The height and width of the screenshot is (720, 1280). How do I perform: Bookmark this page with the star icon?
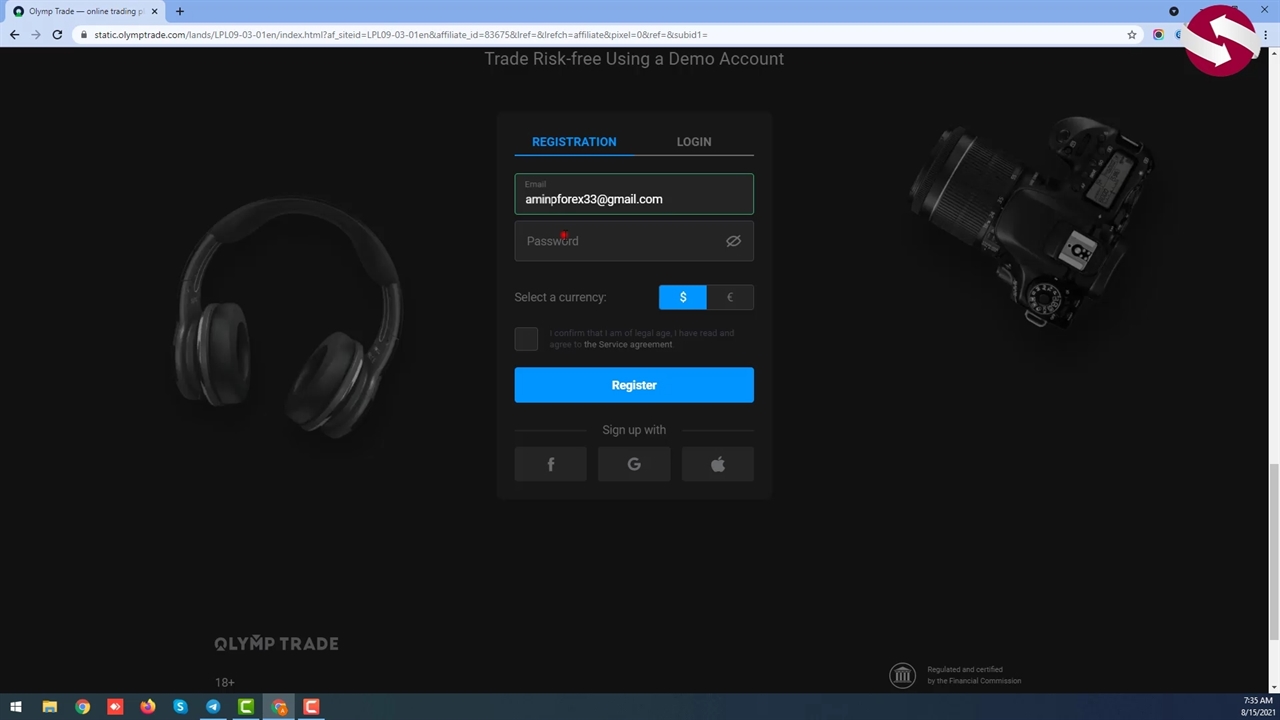(x=1132, y=35)
